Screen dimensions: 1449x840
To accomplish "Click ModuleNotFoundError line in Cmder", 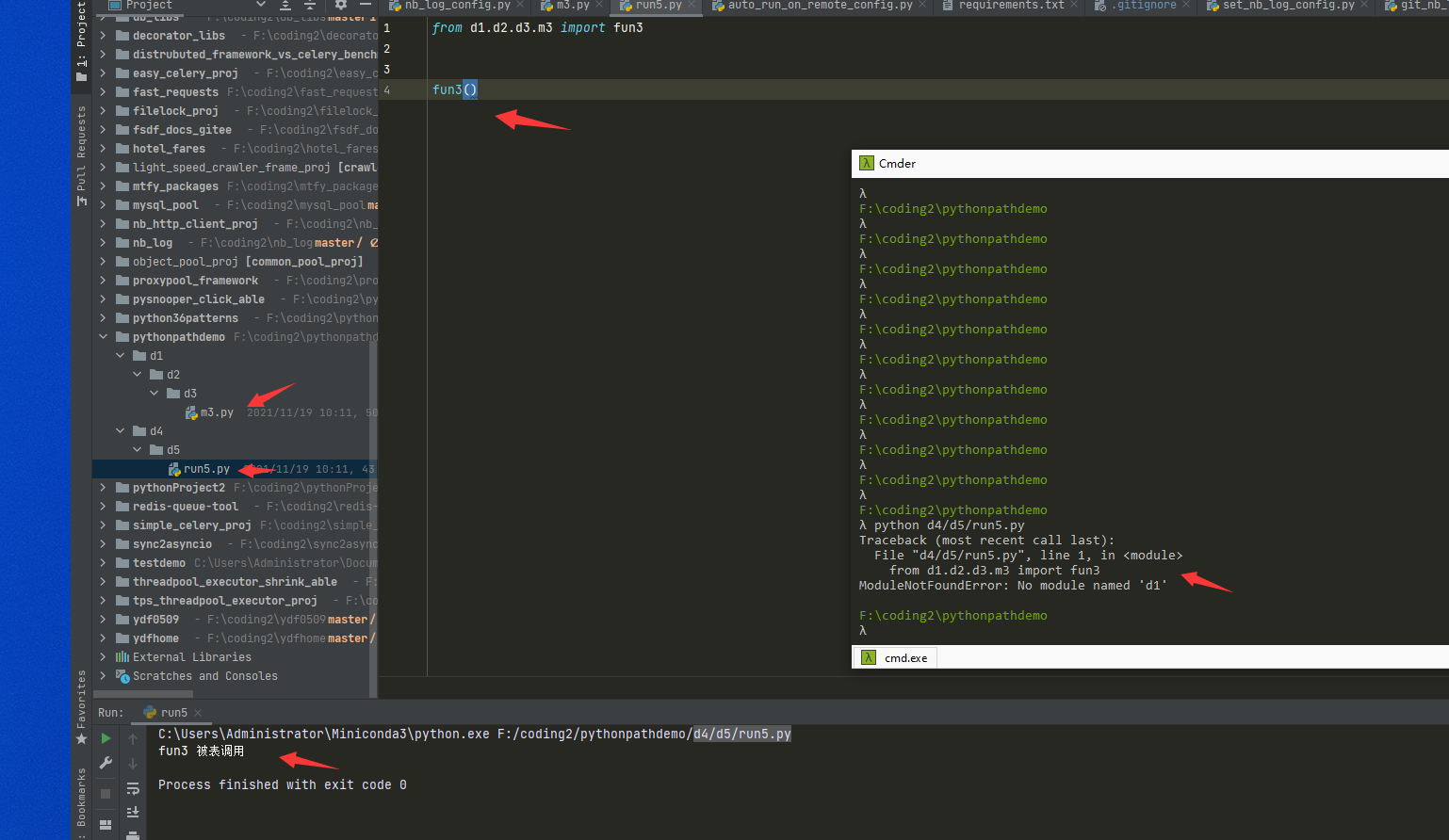I will tap(1013, 586).
